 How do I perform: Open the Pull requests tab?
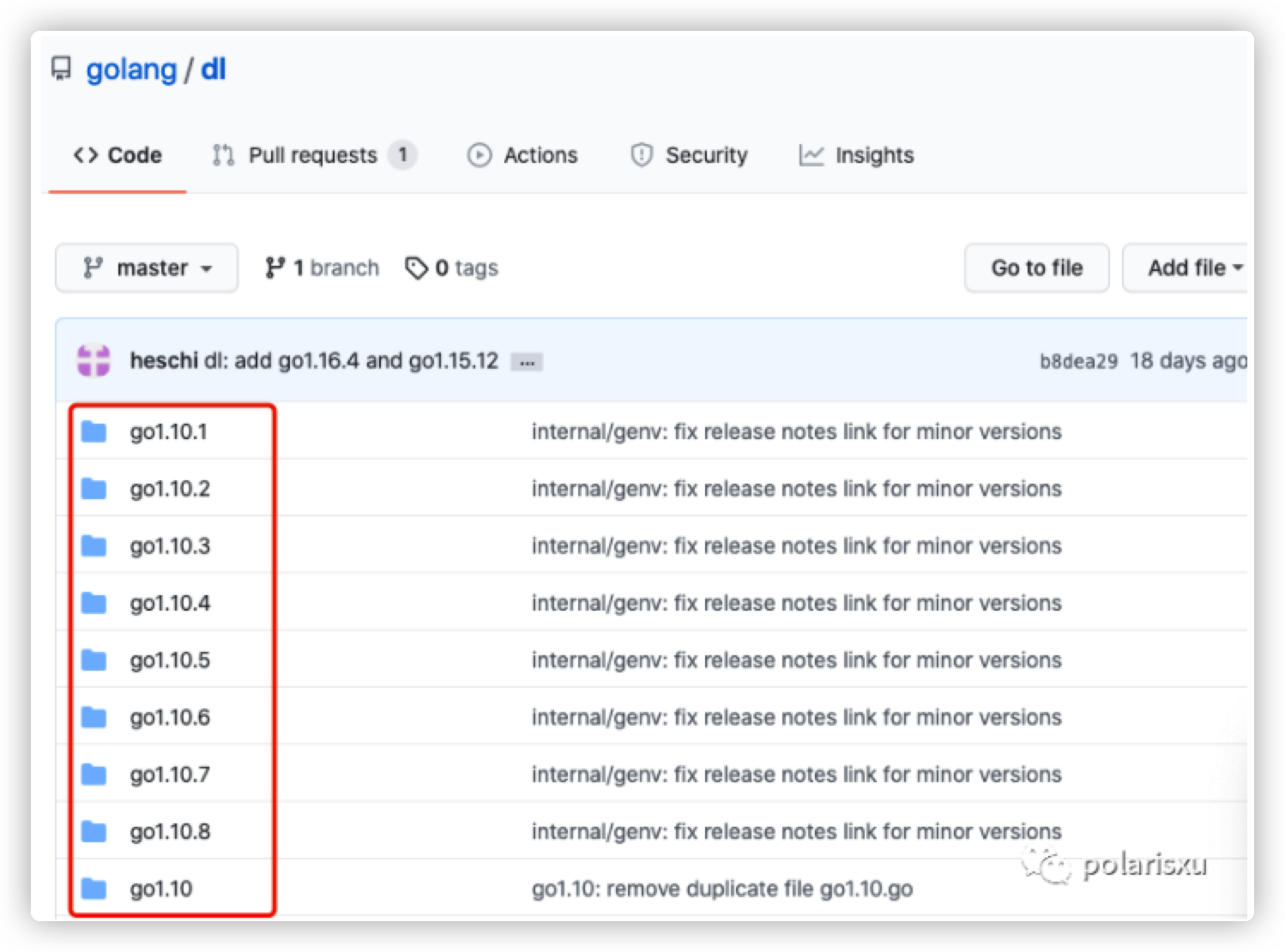point(314,155)
